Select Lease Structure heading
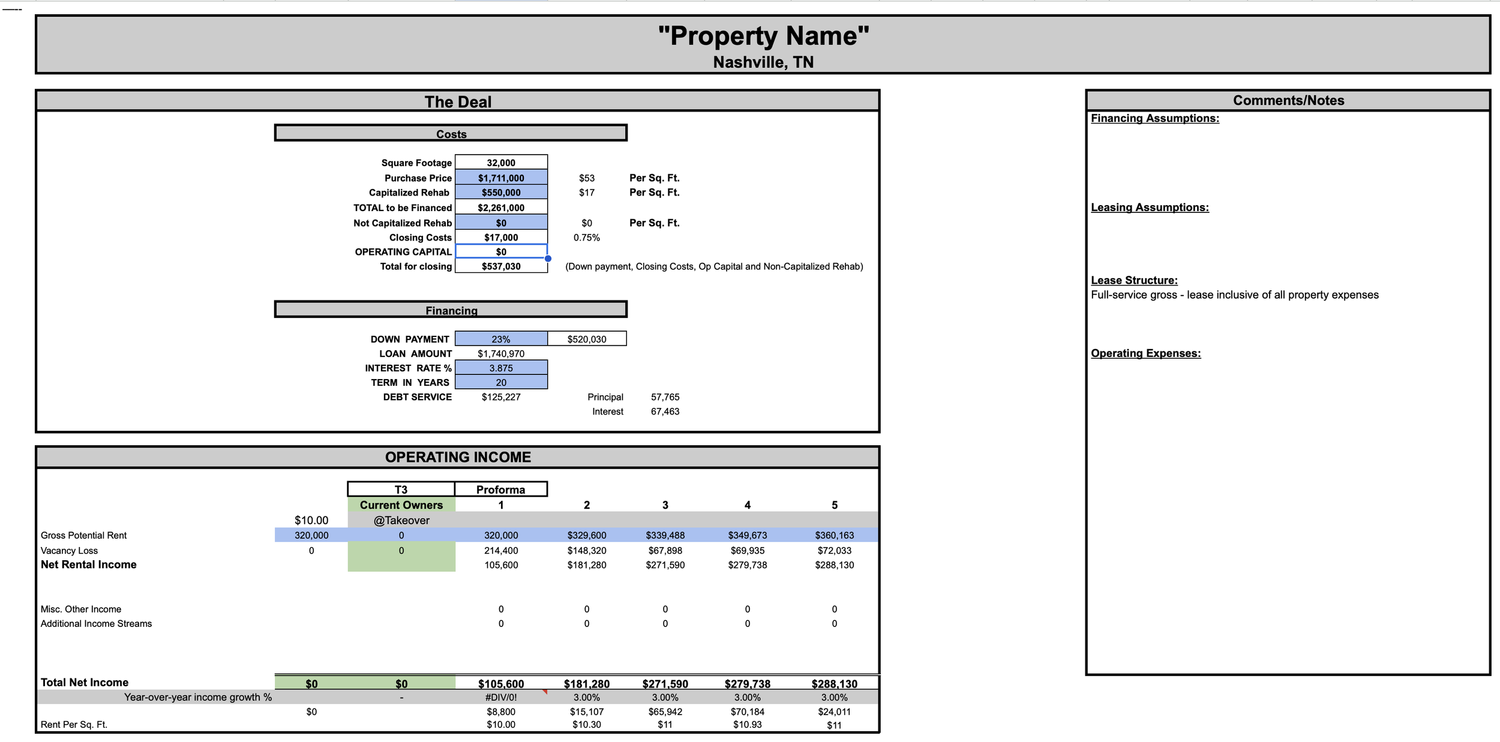Viewport: 1500px width, 742px height. (x=1134, y=280)
